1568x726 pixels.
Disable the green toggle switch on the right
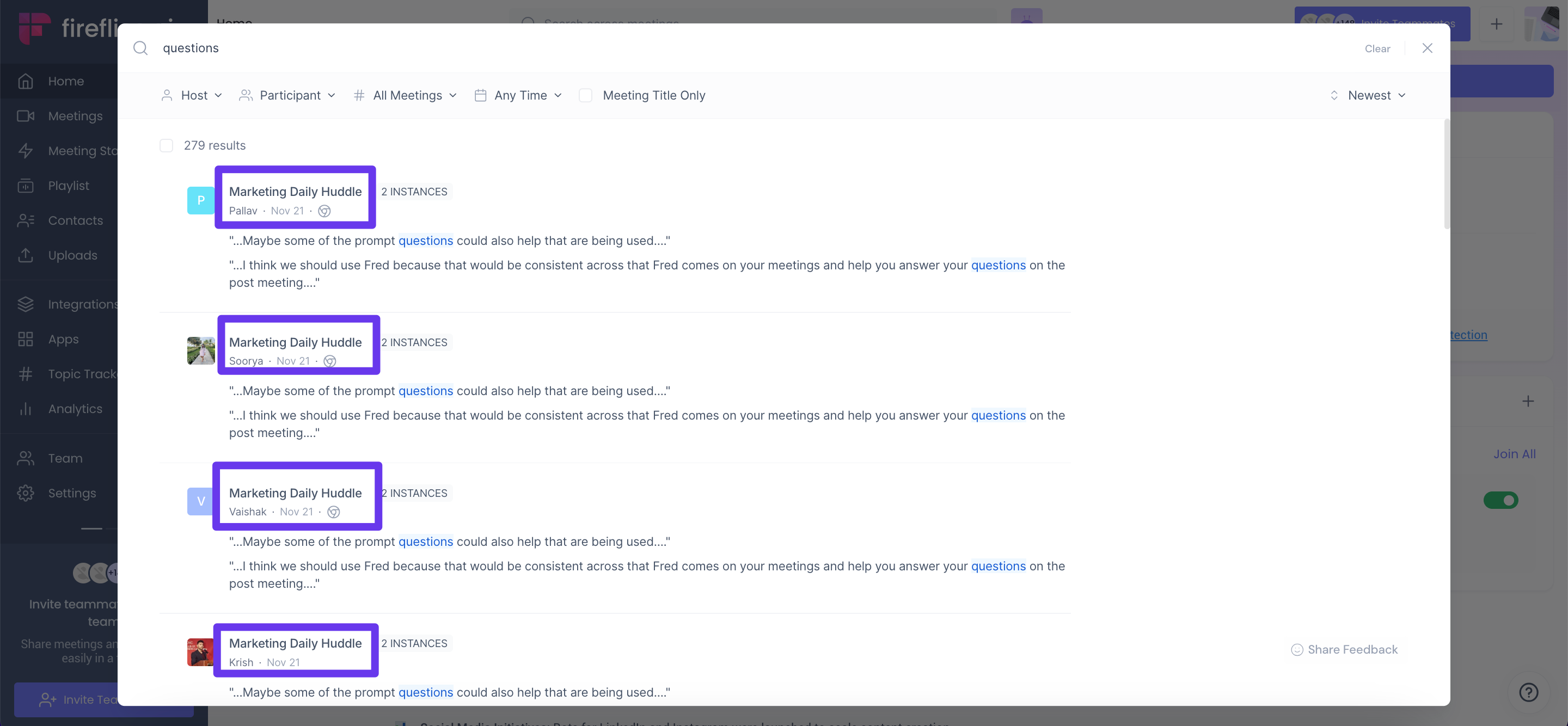pyautogui.click(x=1502, y=500)
